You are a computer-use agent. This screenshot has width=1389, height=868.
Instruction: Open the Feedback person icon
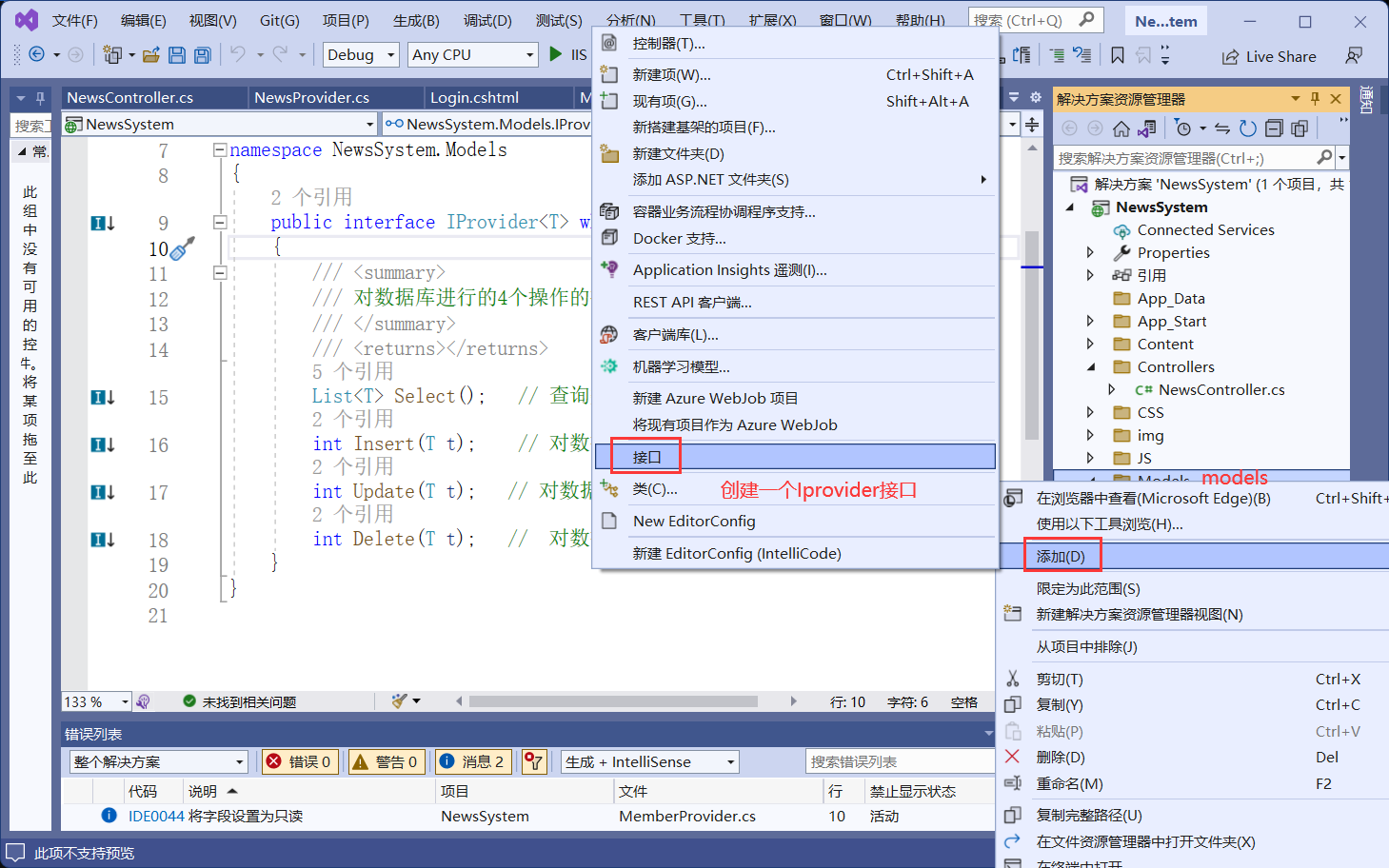1354,56
